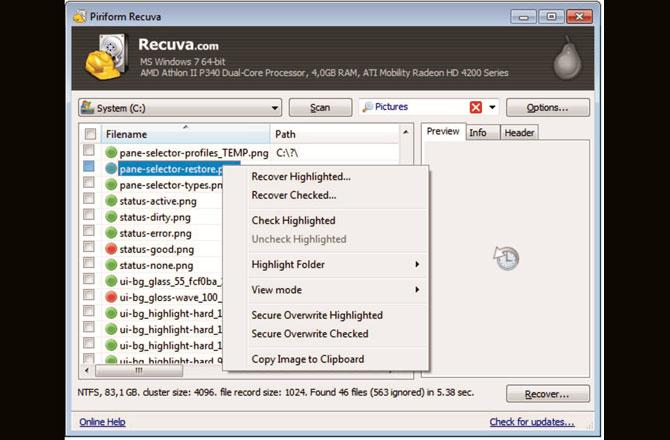The width and height of the screenshot is (670, 440).
Task: Sort by the Filename column header
Action: tap(185, 134)
